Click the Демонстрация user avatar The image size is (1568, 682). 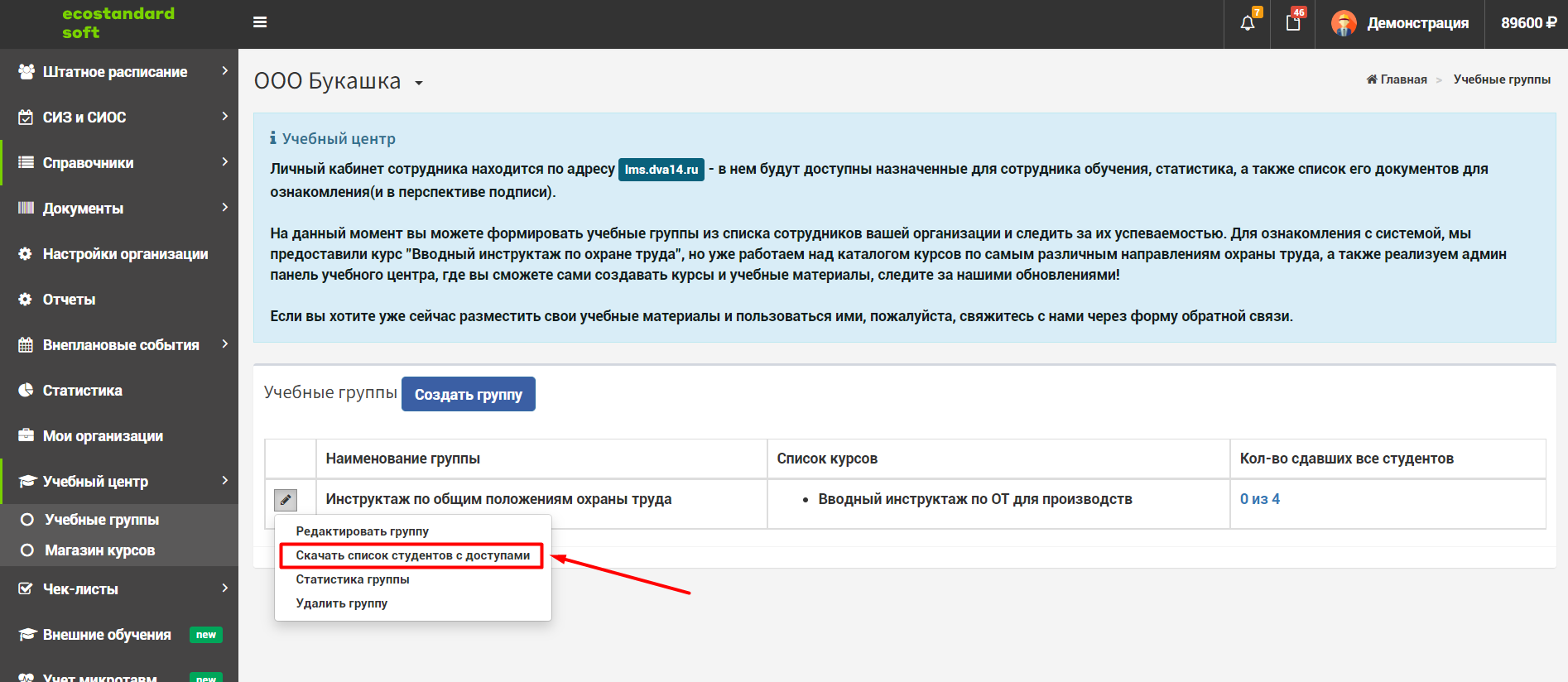point(1344,23)
